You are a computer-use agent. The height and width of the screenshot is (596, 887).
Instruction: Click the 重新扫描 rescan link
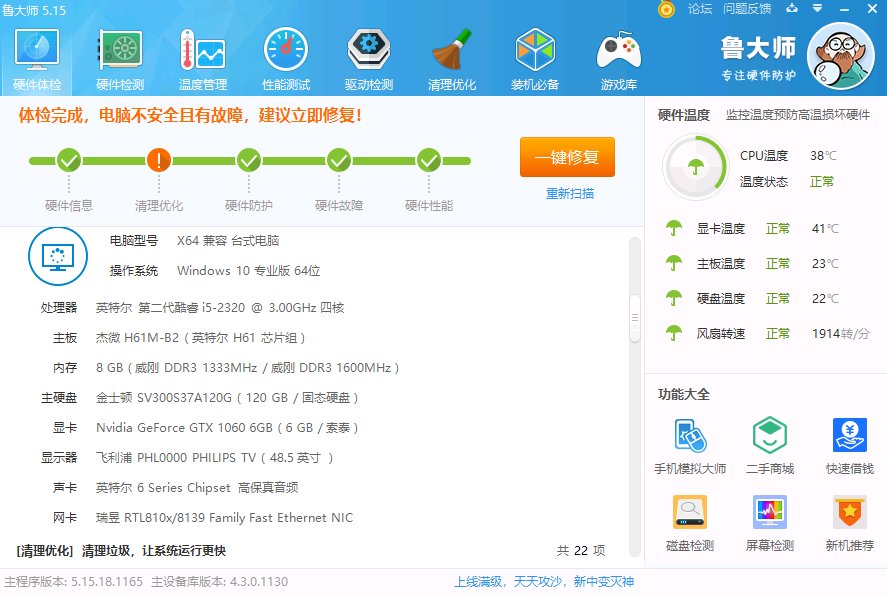click(570, 193)
